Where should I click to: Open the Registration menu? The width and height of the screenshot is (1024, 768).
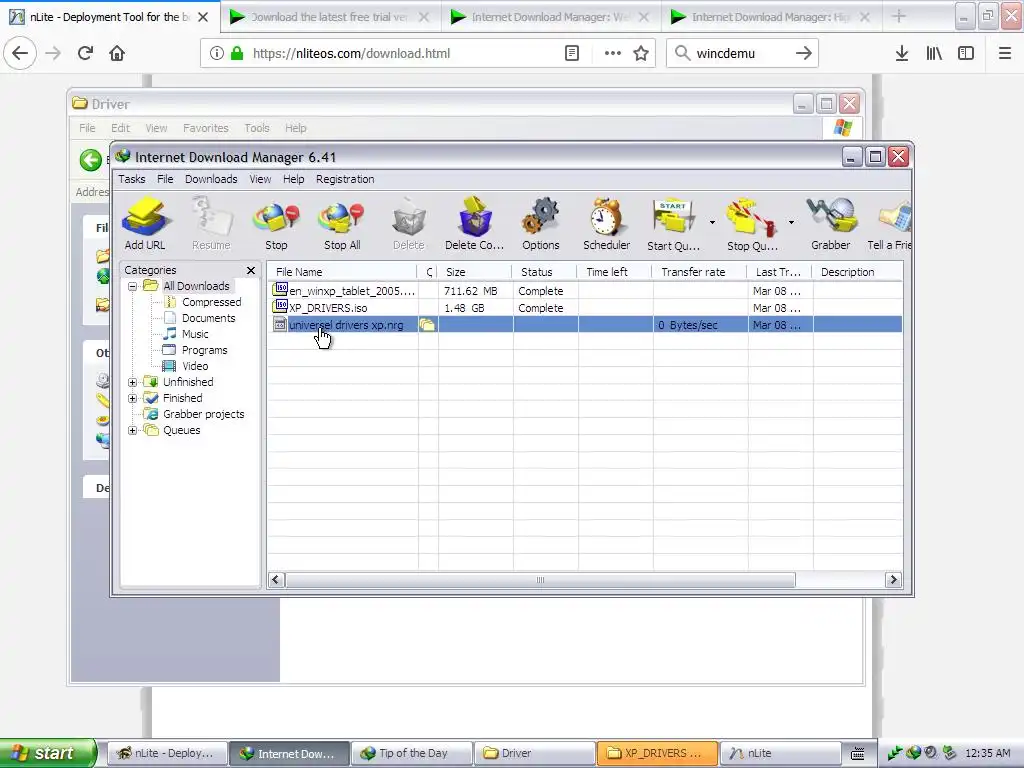(345, 179)
